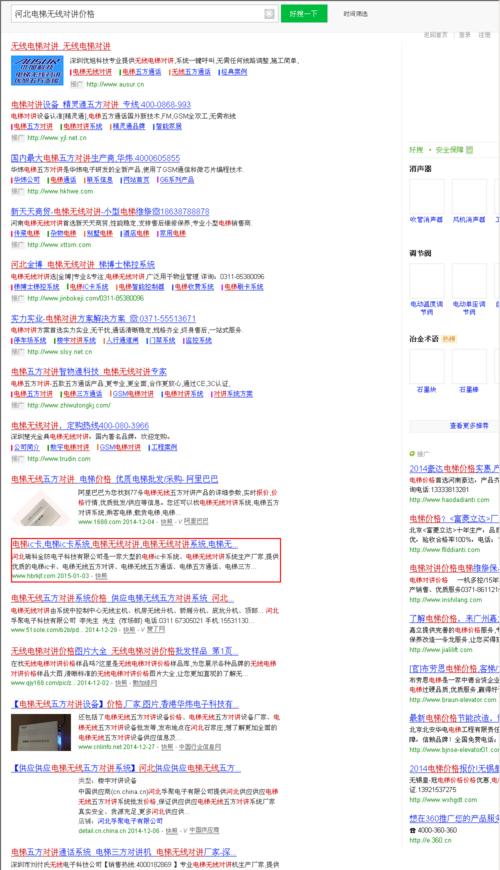Screen dimensions: 500x870
Task: Open 电梯无线五方对讲系统价格 供应 result title
Action: [x=122, y=599]
